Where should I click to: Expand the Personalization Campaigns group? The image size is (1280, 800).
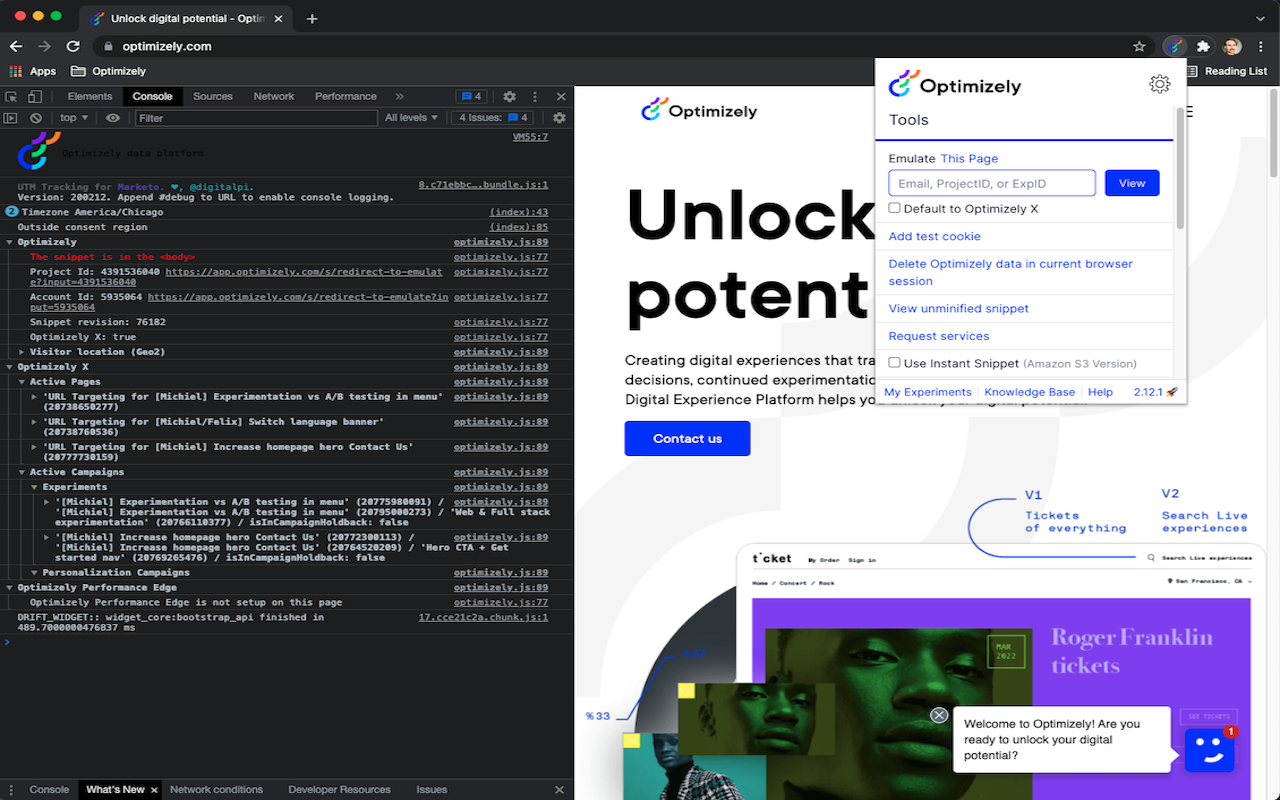click(x=35, y=572)
